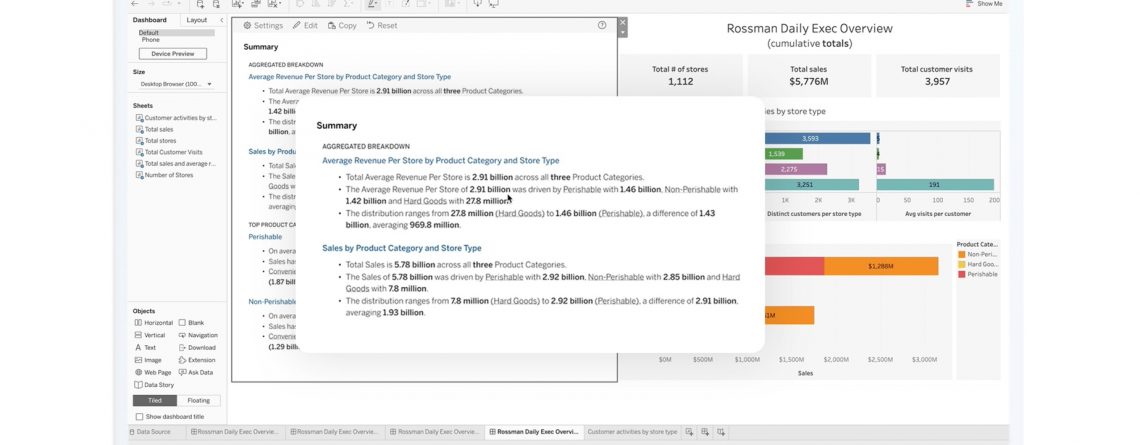Add a Text object

pyautogui.click(x=145, y=348)
